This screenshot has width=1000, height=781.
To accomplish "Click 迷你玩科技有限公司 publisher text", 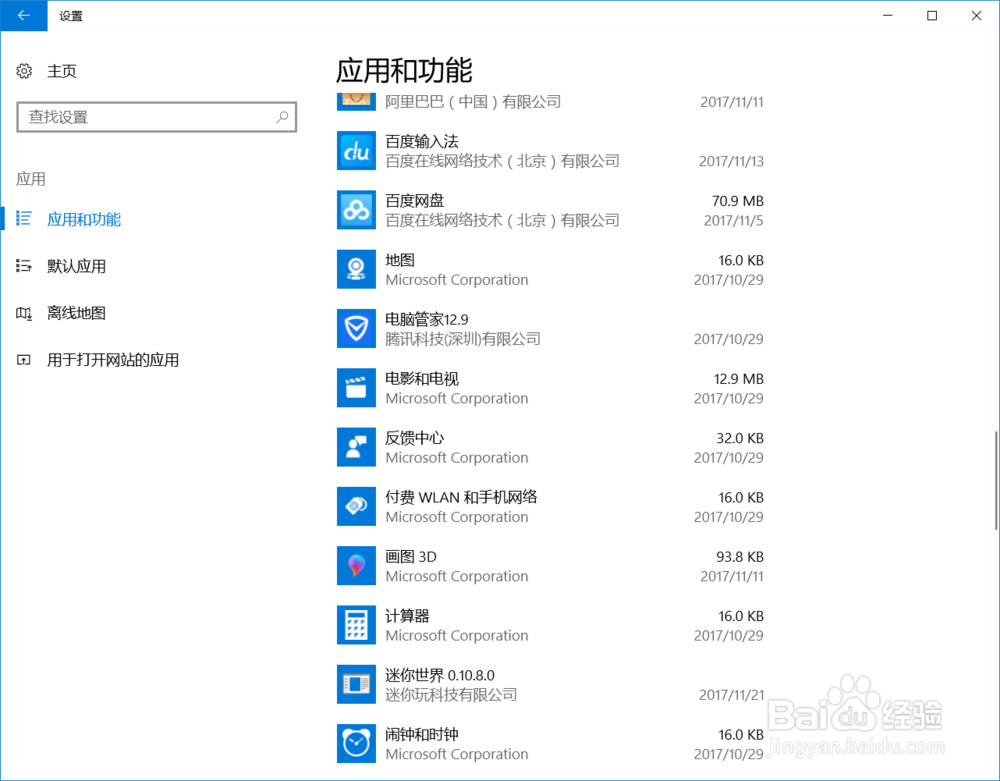I will click(x=451, y=694).
